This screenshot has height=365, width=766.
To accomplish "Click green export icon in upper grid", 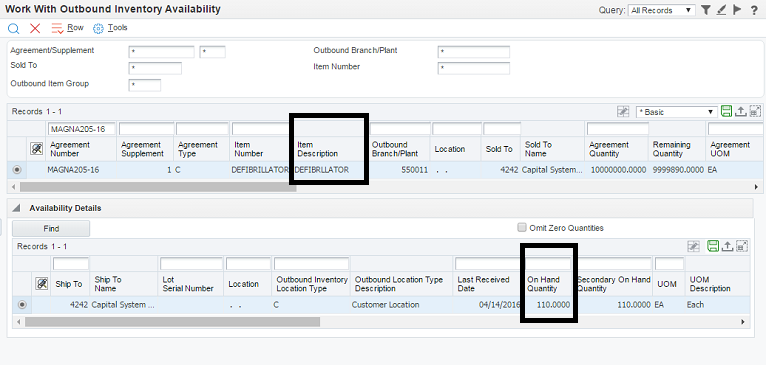I will point(726,111).
